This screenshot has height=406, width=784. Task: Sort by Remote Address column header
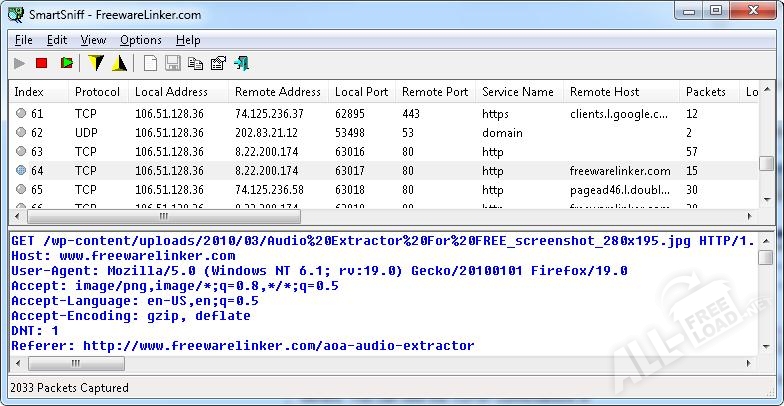pyautogui.click(x=277, y=92)
